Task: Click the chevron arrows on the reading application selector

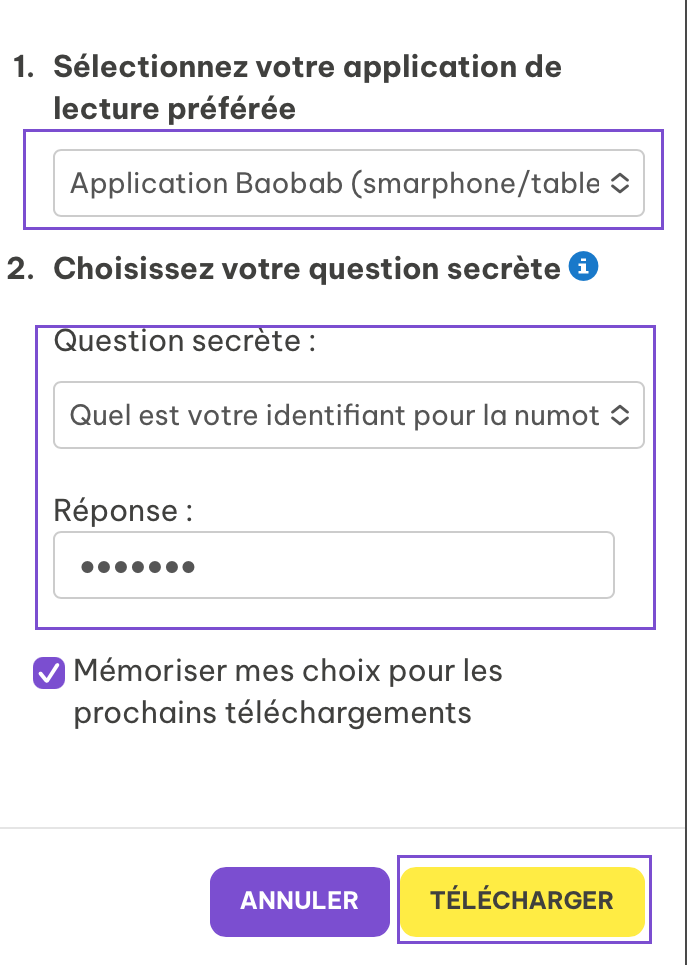Action: coord(619,183)
